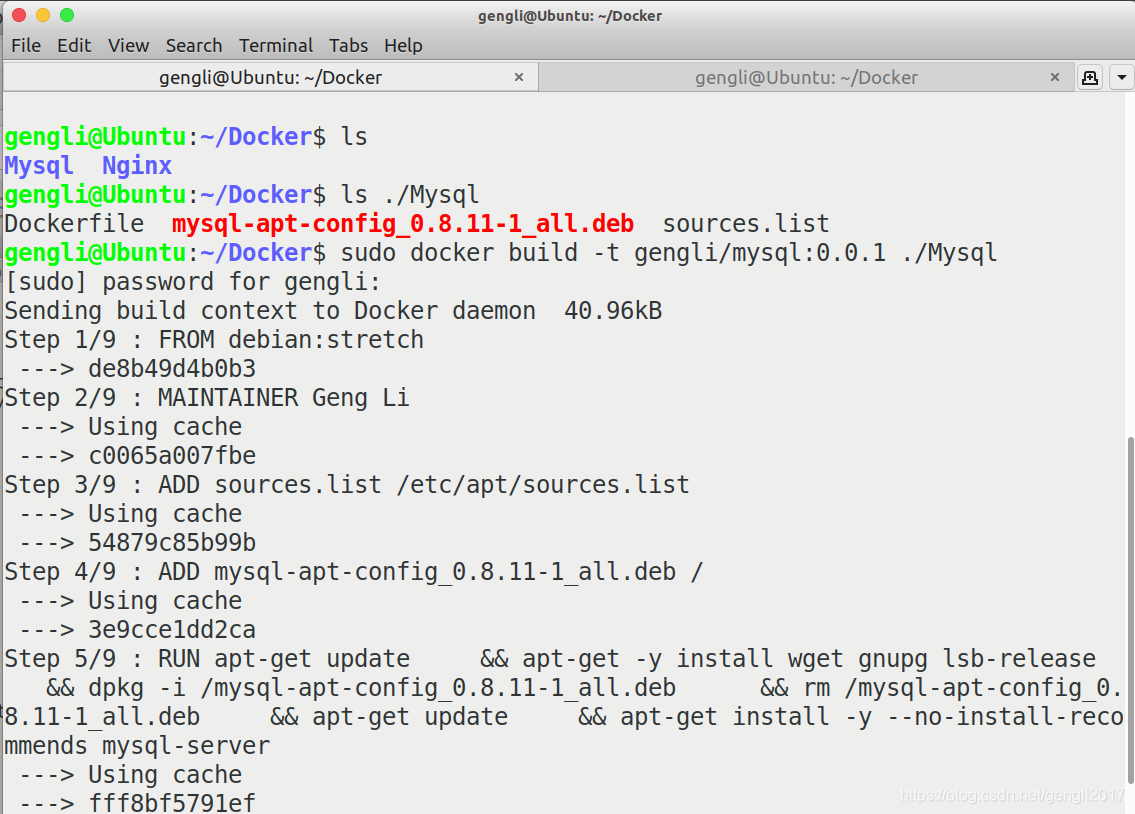Open the Terminal menu
1135x814 pixels.
(x=276, y=46)
